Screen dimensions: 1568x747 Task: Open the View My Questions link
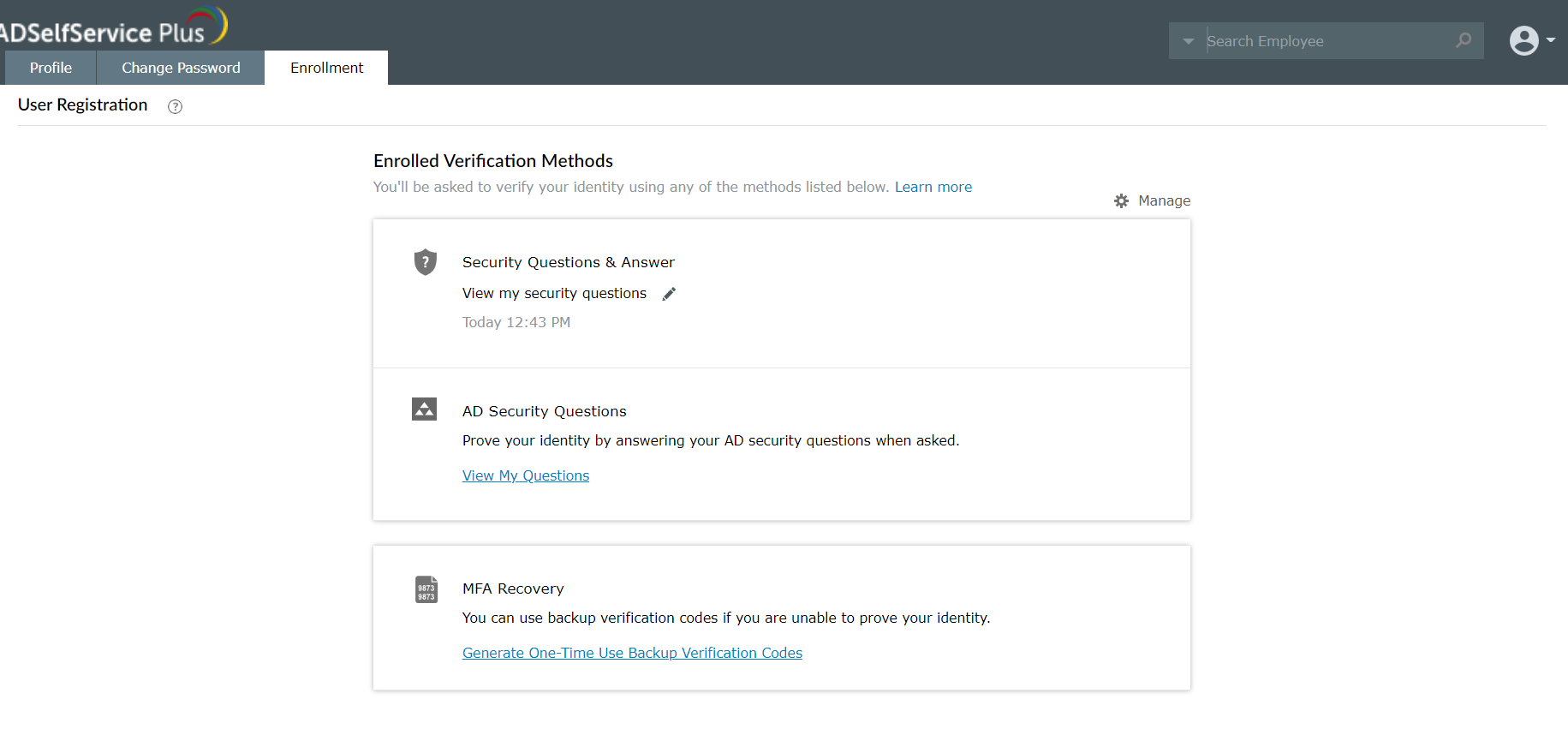[x=526, y=475]
